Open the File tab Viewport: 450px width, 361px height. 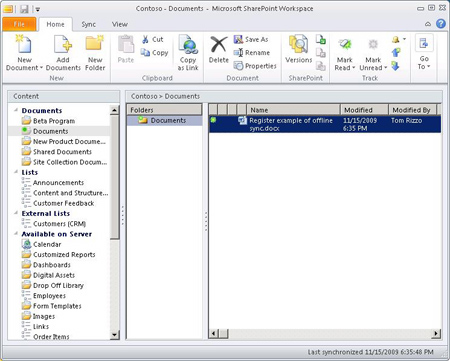[19, 24]
